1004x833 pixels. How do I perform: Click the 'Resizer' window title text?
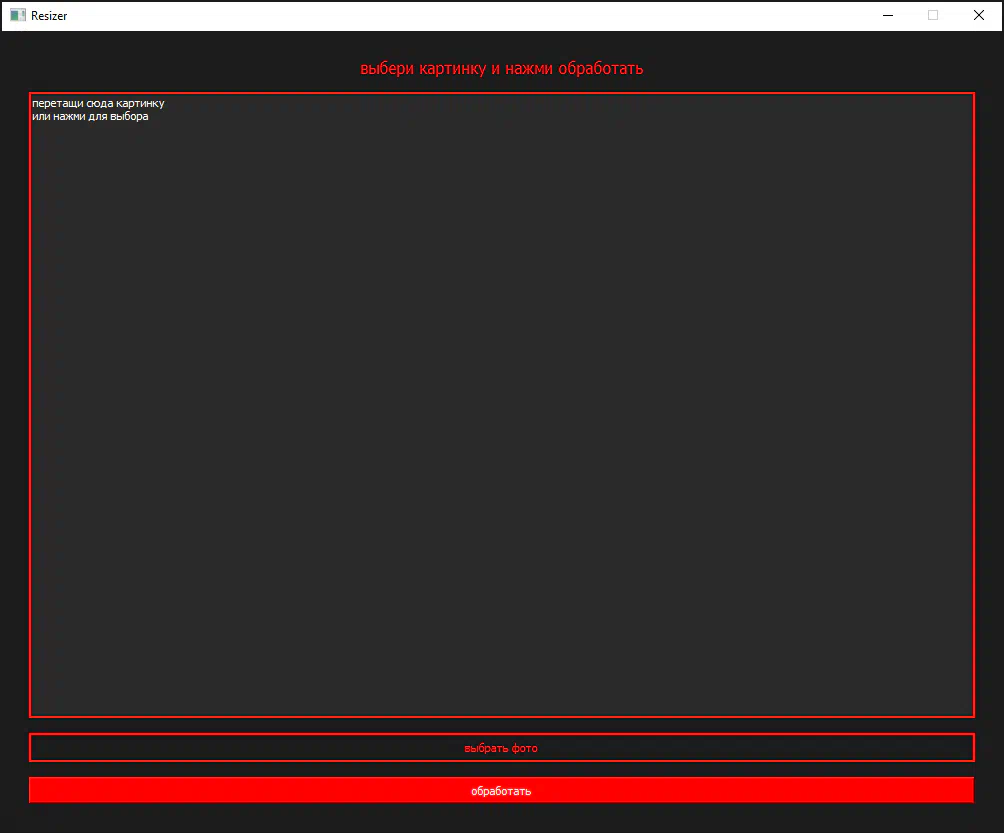pyautogui.click(x=49, y=16)
